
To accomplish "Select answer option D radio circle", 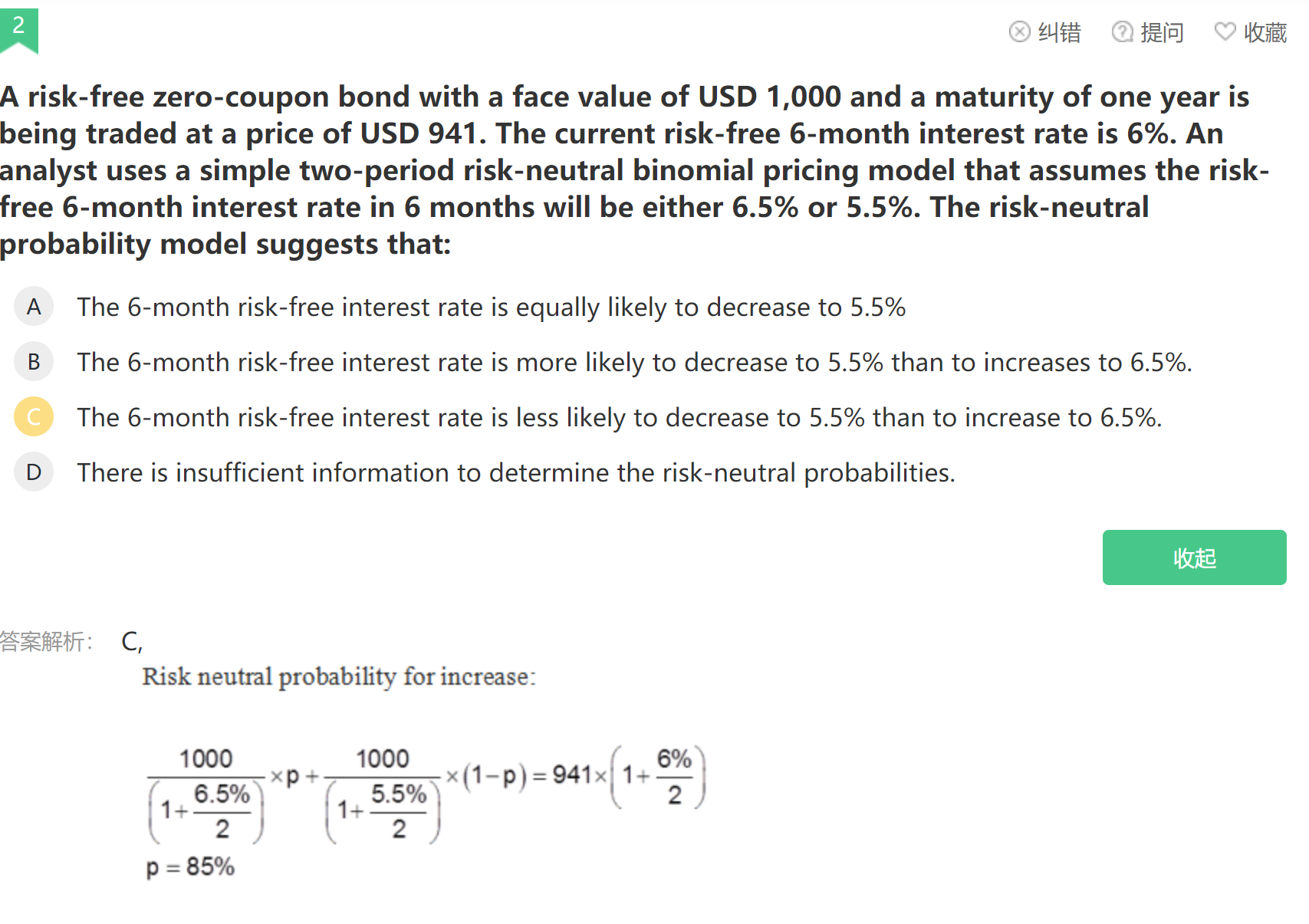I will click(x=34, y=472).
